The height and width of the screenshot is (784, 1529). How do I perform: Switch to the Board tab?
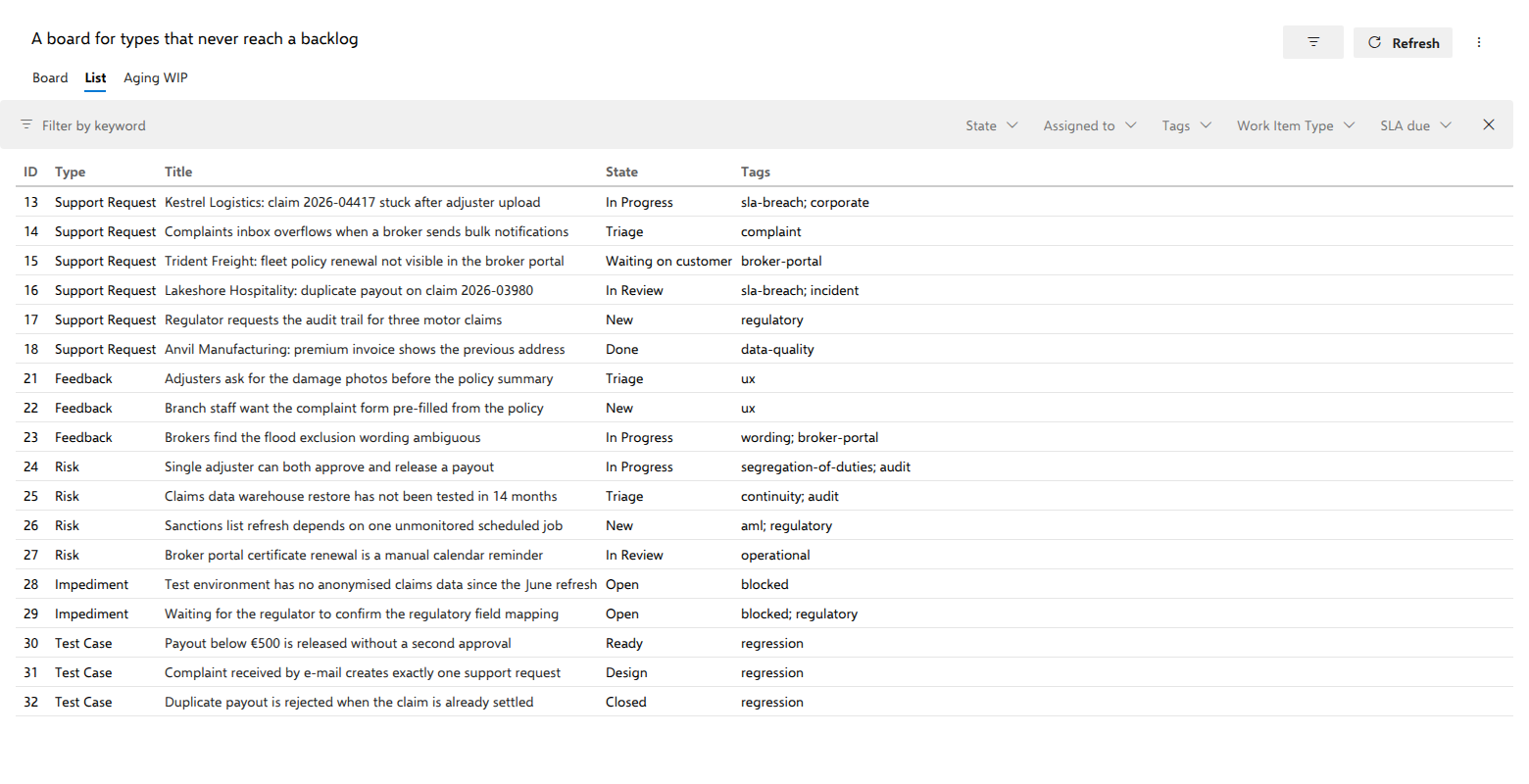pyautogui.click(x=50, y=77)
